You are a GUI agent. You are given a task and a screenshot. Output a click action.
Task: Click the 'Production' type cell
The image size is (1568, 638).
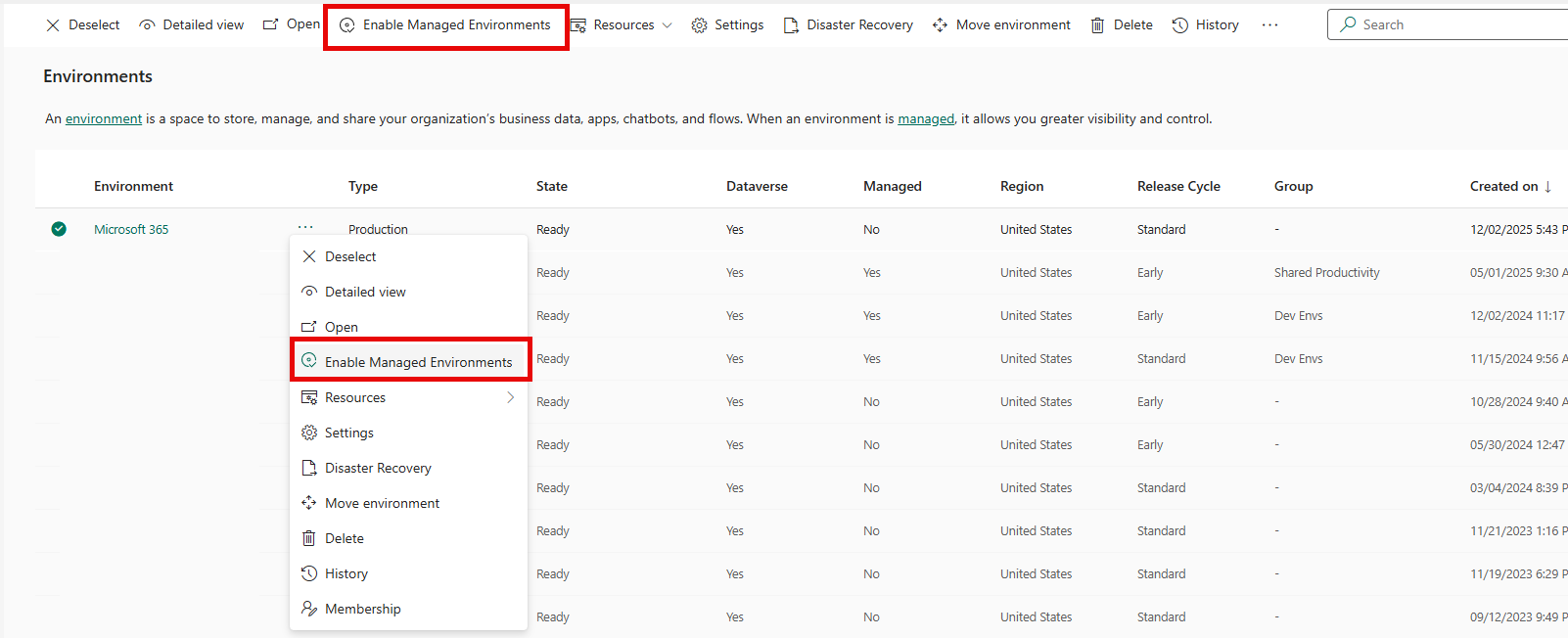[378, 229]
